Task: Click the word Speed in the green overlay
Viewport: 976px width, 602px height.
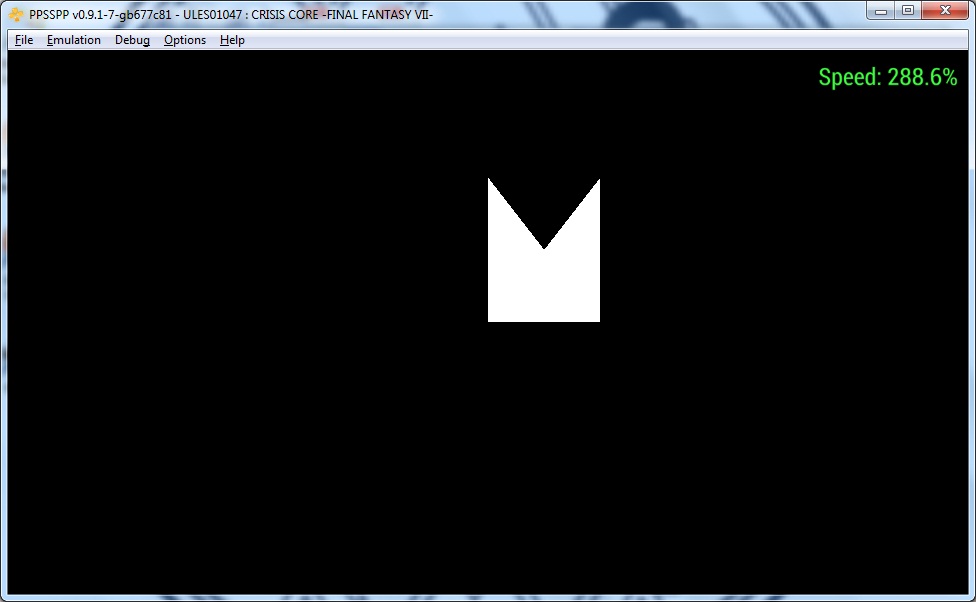Action: click(849, 77)
